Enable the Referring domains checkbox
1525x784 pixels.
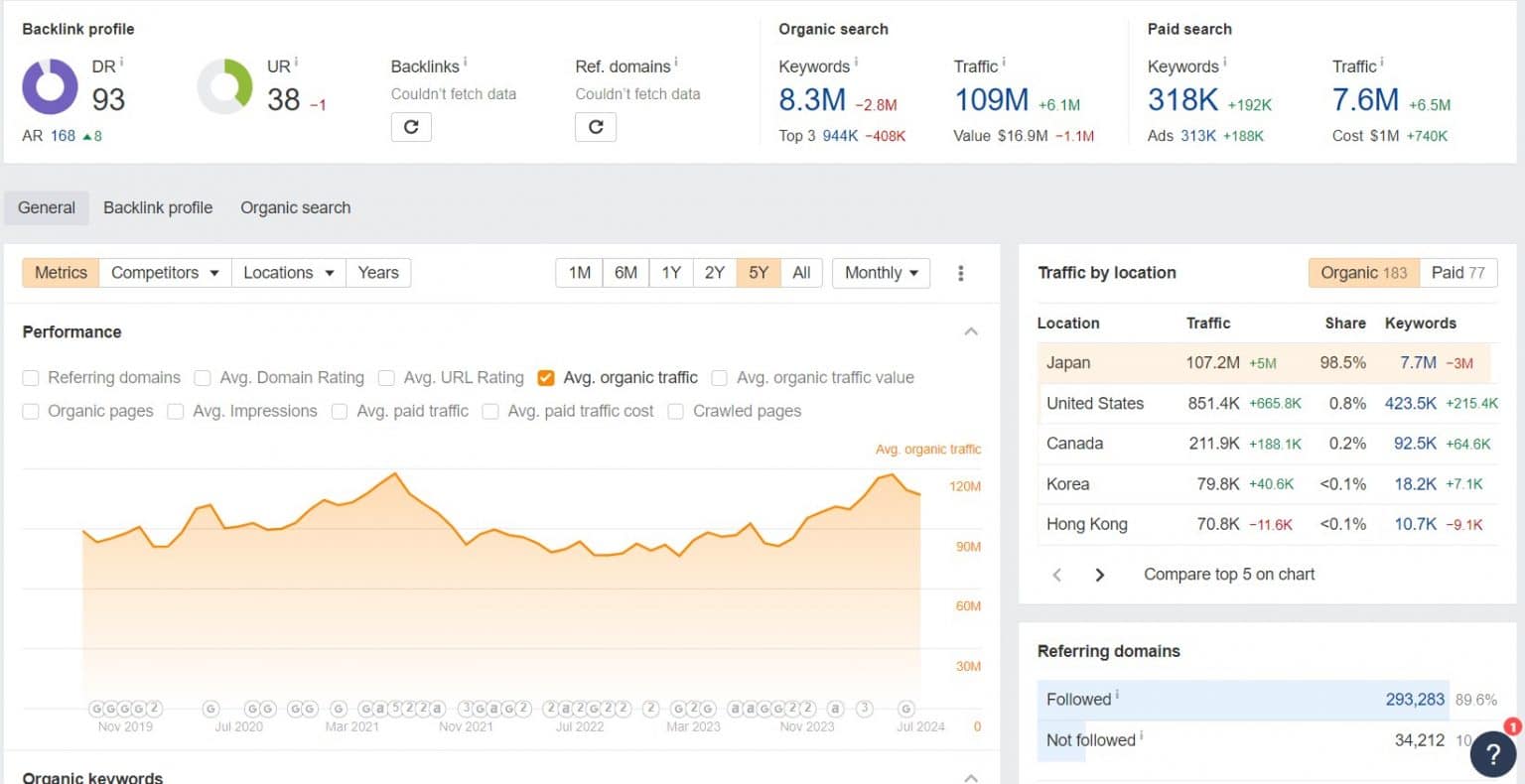31,377
